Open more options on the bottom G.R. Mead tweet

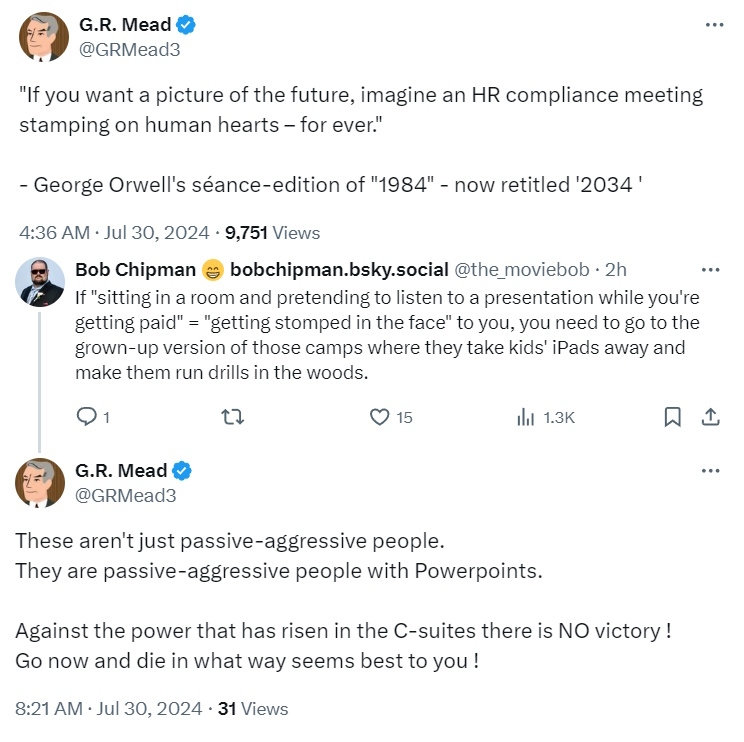[x=710, y=471]
